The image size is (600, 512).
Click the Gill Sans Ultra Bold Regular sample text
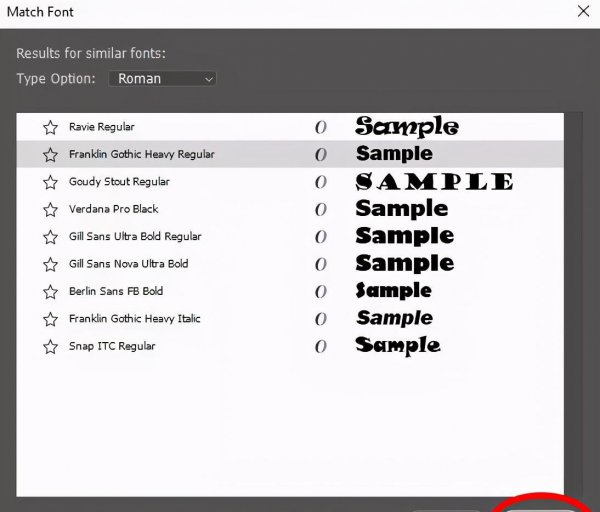(404, 237)
